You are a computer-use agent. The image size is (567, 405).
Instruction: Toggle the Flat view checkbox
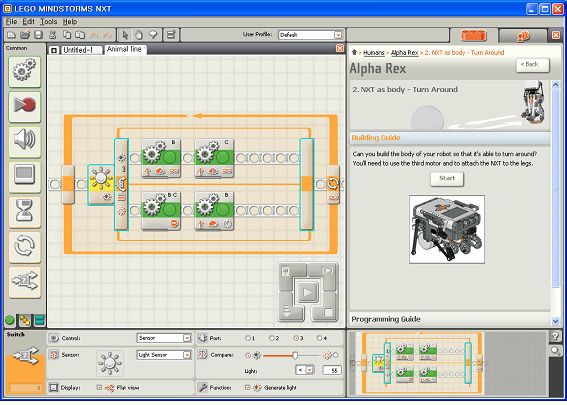tap(99, 388)
